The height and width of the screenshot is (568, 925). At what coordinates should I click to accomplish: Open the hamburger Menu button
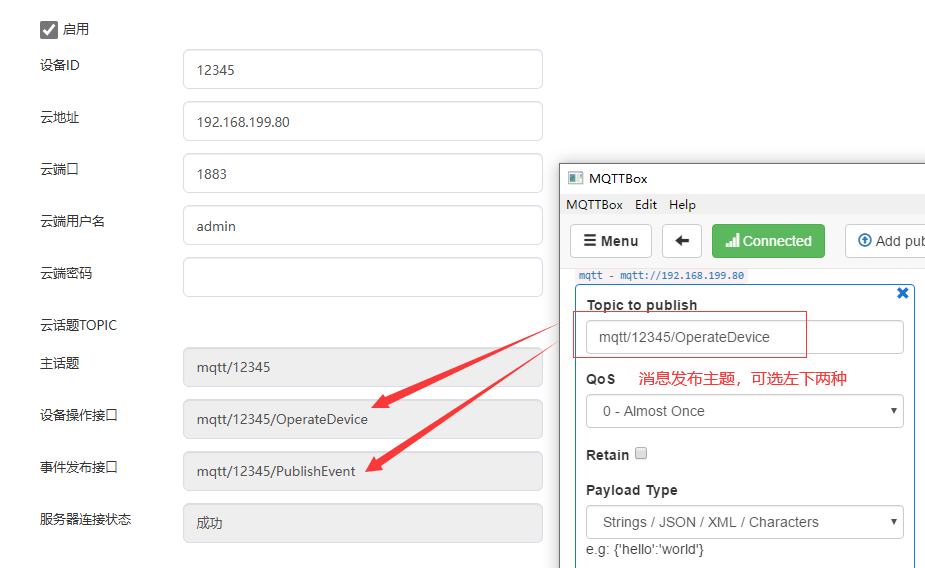[610, 241]
